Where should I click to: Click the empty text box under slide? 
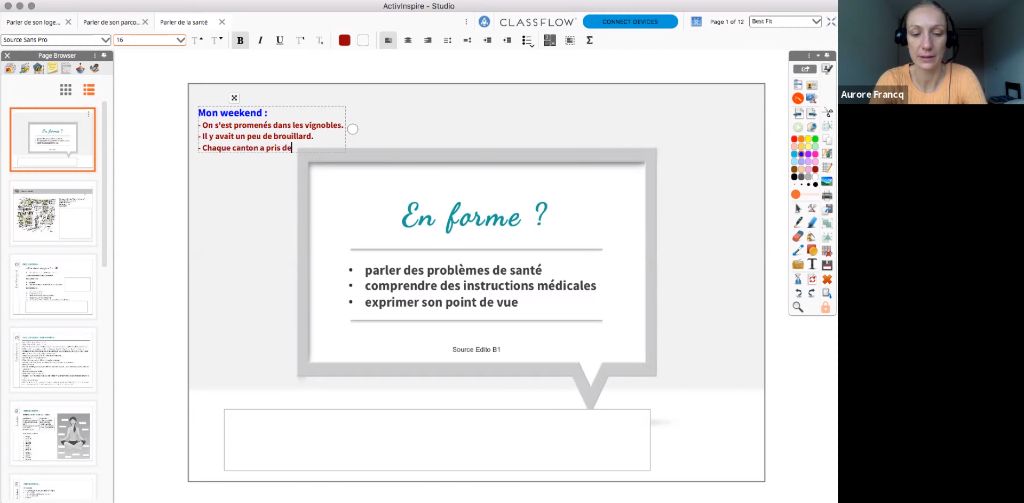click(437, 440)
